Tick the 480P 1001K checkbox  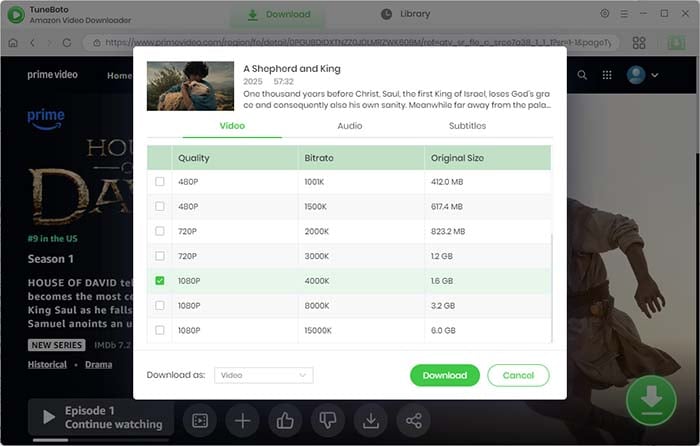(159, 181)
